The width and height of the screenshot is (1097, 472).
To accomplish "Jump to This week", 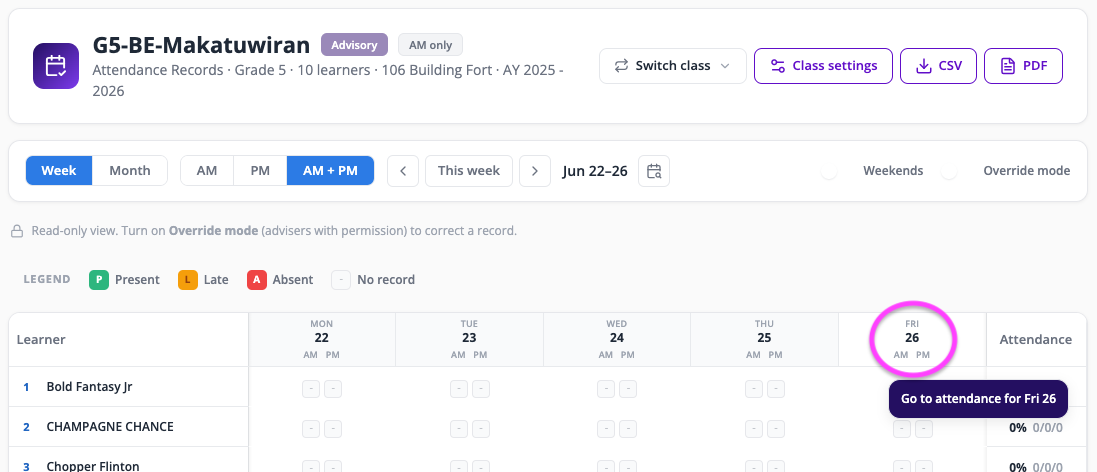I will 469,171.
